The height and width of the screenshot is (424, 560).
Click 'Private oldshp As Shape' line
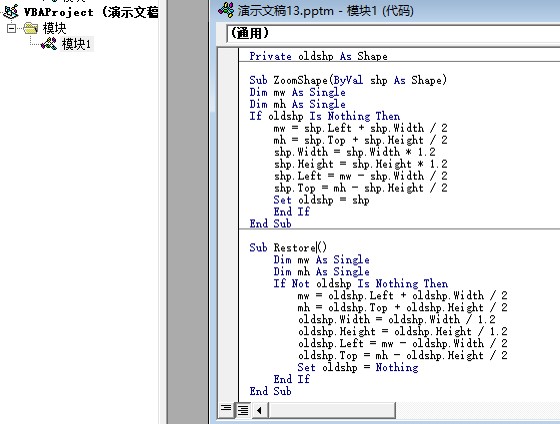(x=318, y=56)
